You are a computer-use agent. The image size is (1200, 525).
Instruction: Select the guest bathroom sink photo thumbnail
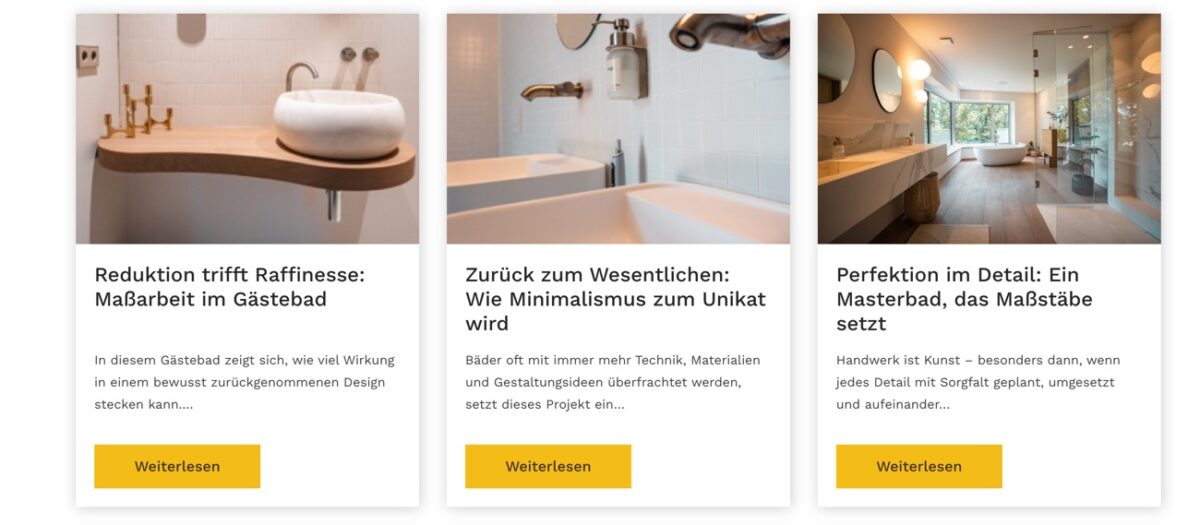pos(247,128)
